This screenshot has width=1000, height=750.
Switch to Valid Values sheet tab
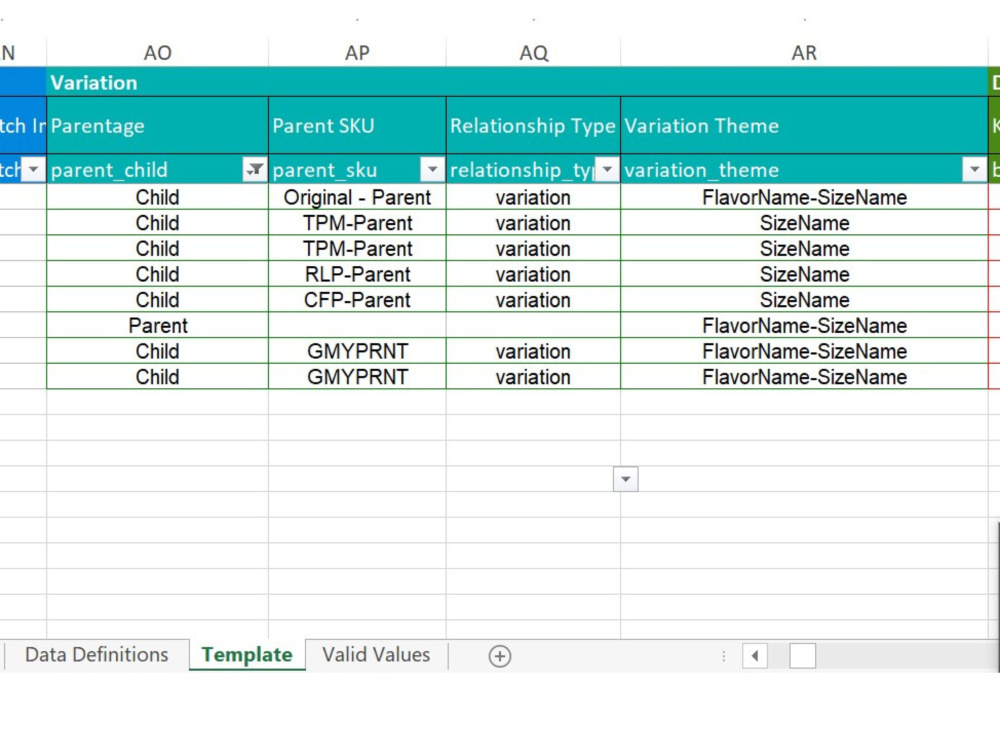pyautogui.click(x=376, y=655)
